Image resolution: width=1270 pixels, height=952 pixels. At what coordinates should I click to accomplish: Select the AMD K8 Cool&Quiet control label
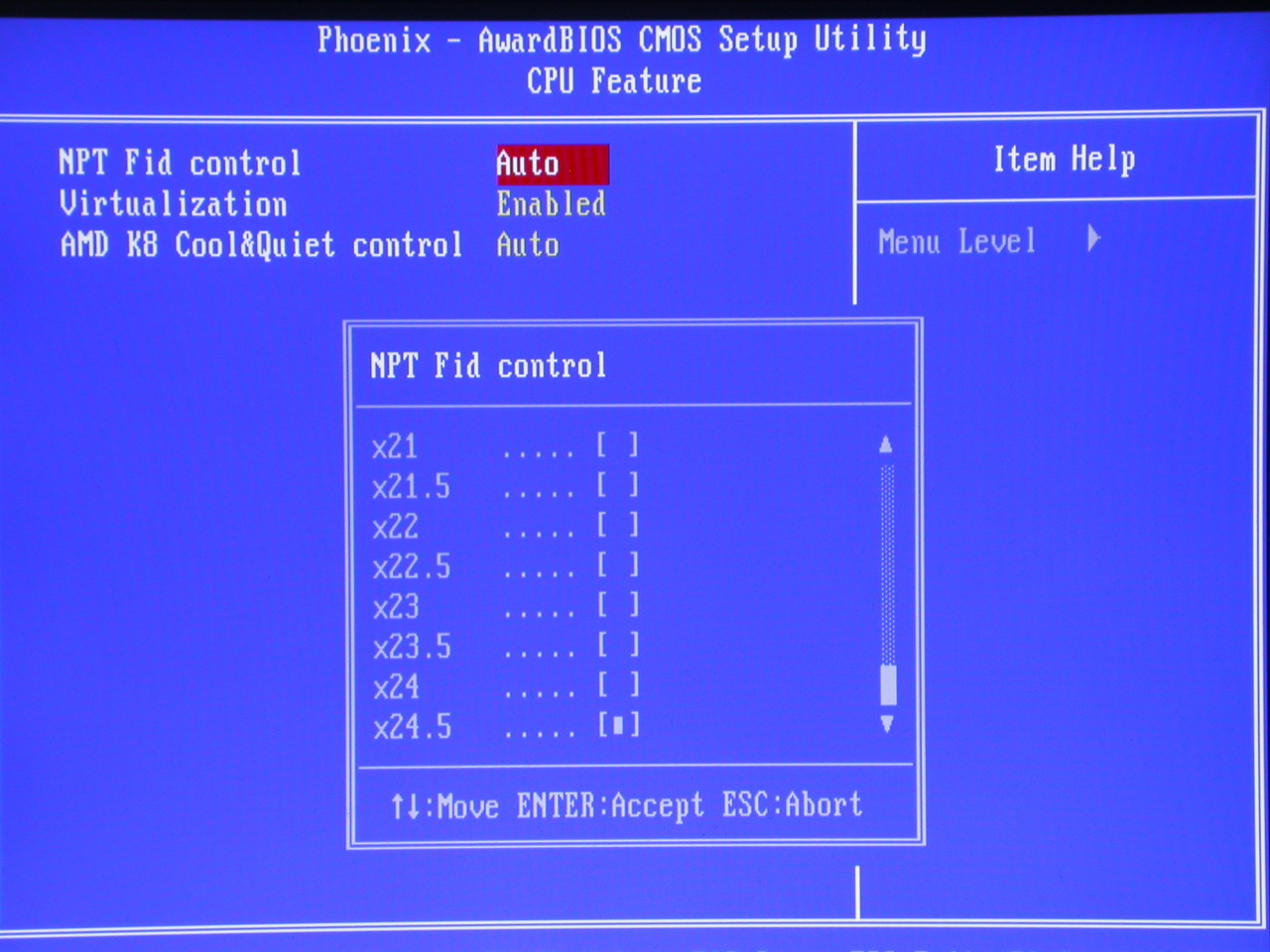261,244
